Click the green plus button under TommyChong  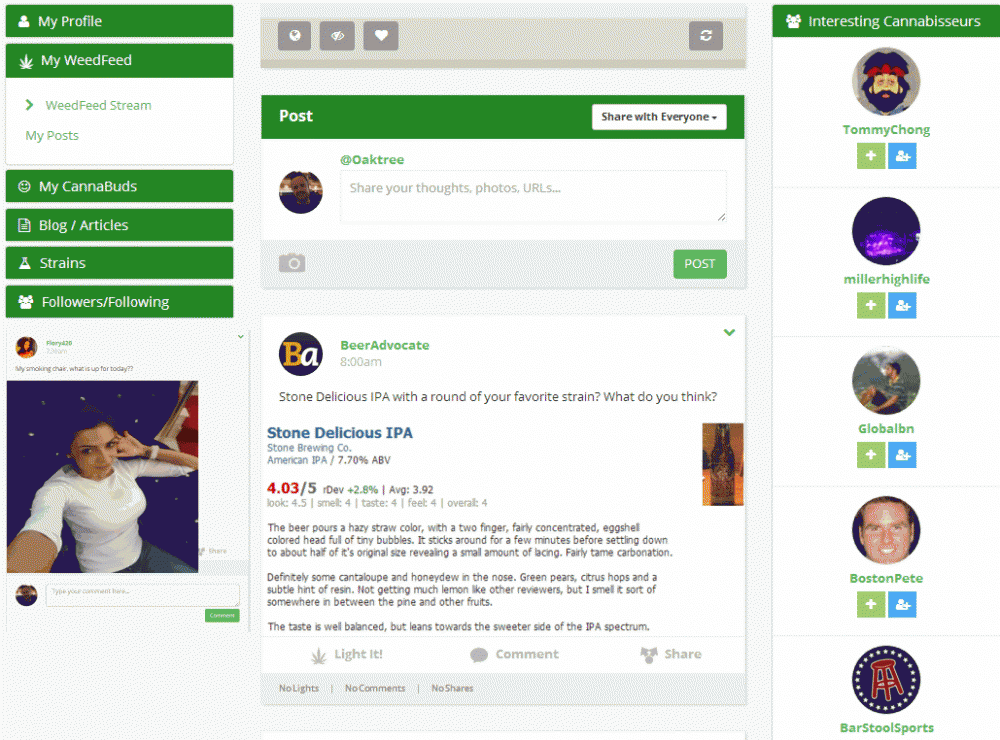(x=871, y=156)
